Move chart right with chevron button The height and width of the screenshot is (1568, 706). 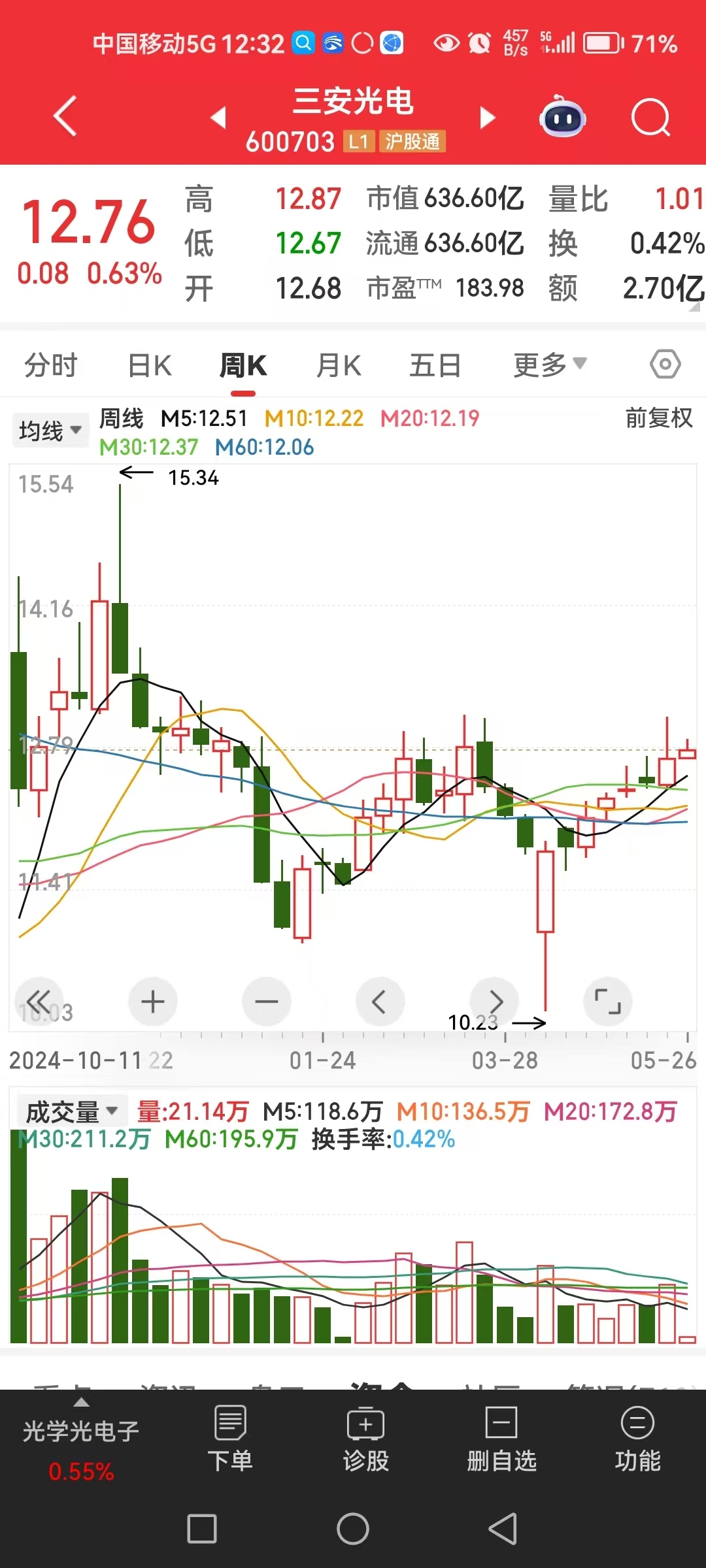(x=495, y=1002)
